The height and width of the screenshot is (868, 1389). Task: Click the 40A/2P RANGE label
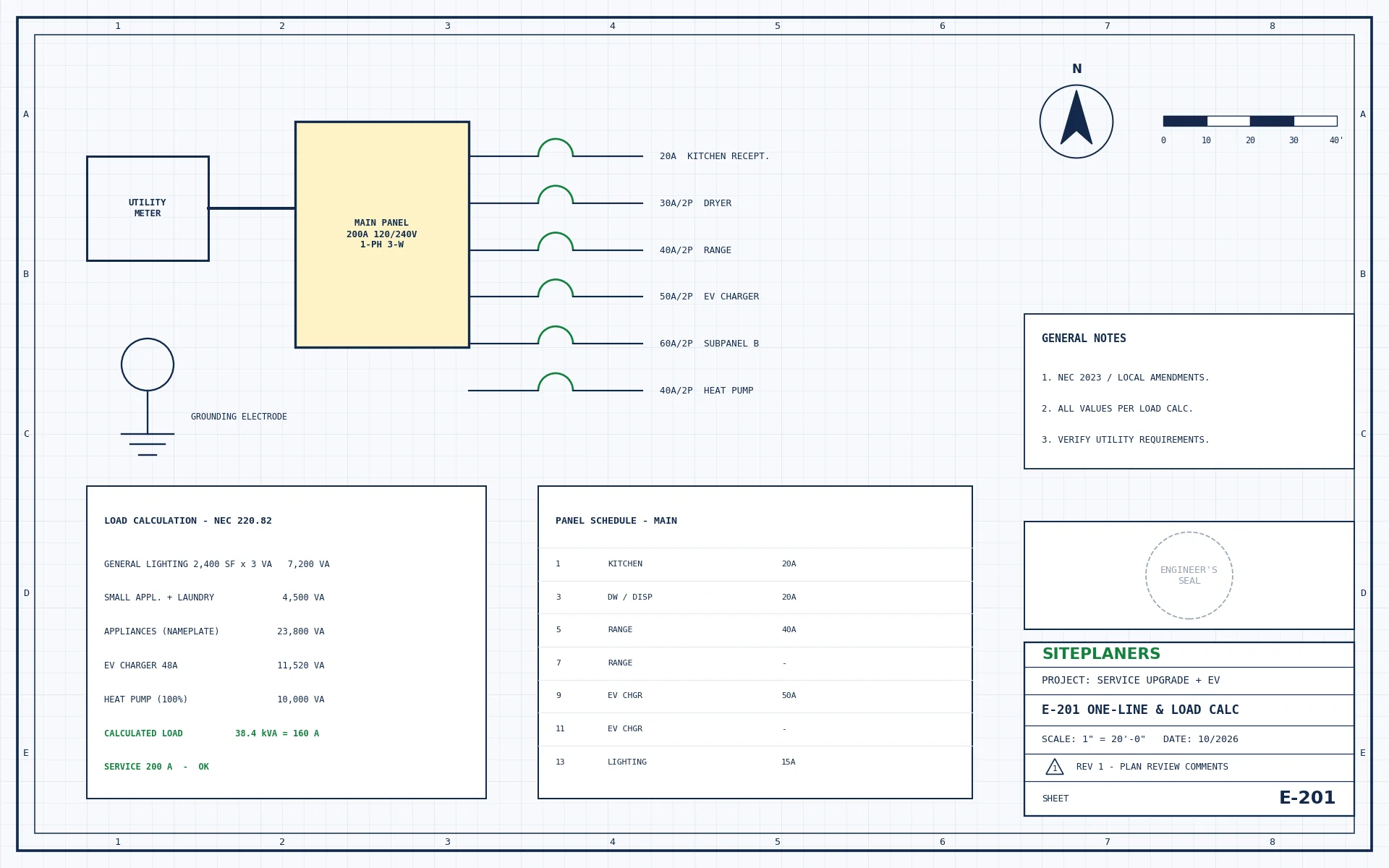tap(695, 250)
